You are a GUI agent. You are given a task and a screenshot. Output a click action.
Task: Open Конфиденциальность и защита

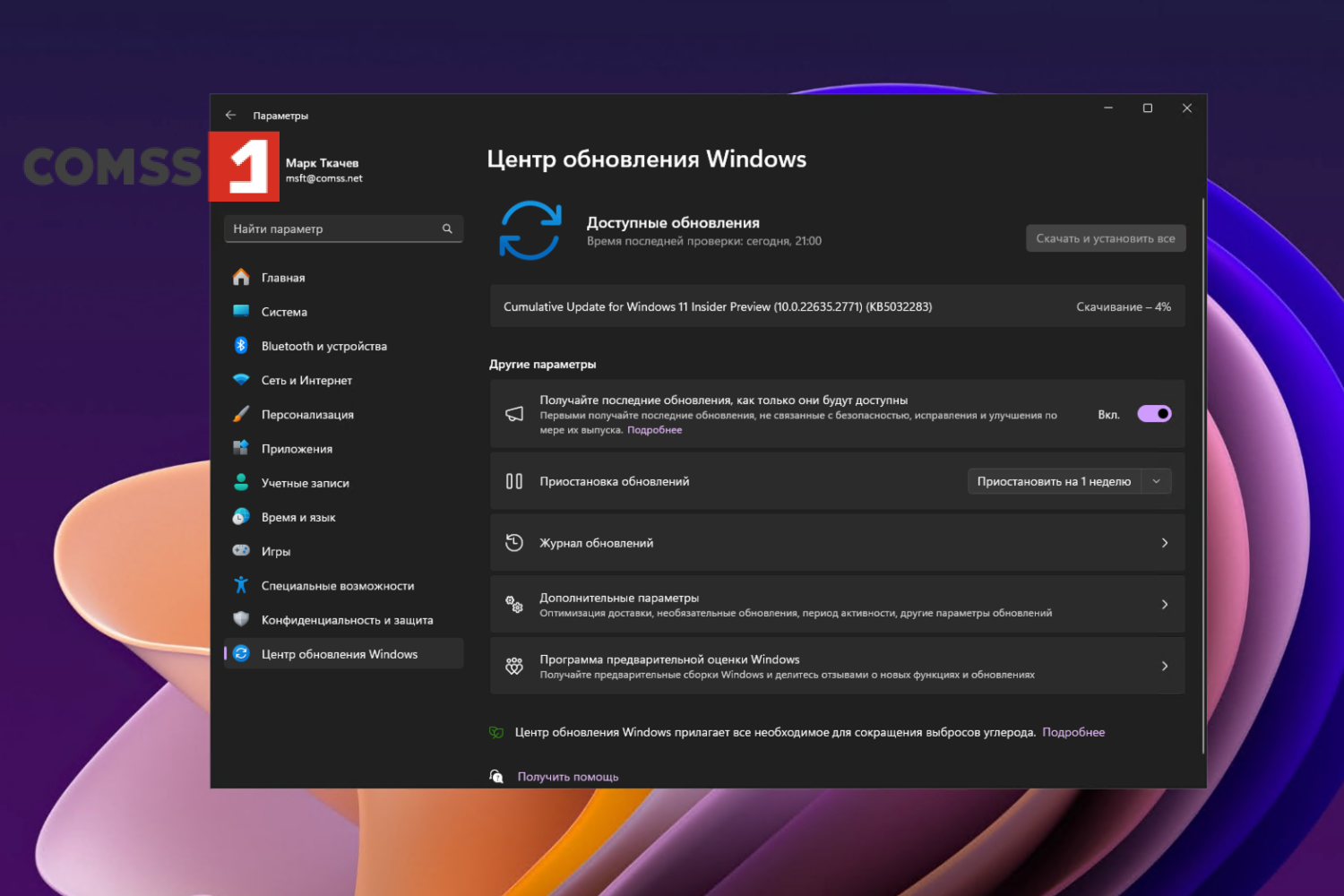click(344, 619)
